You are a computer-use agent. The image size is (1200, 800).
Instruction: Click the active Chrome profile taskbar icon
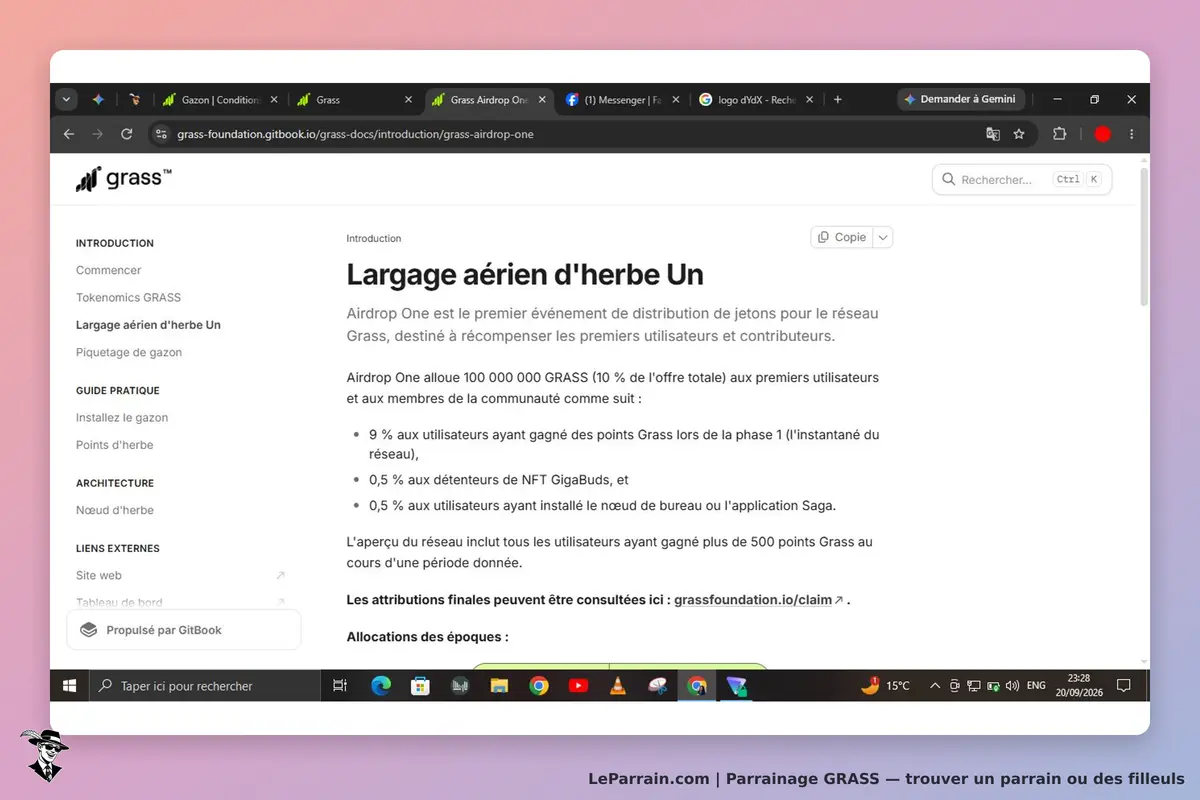[x=697, y=686]
